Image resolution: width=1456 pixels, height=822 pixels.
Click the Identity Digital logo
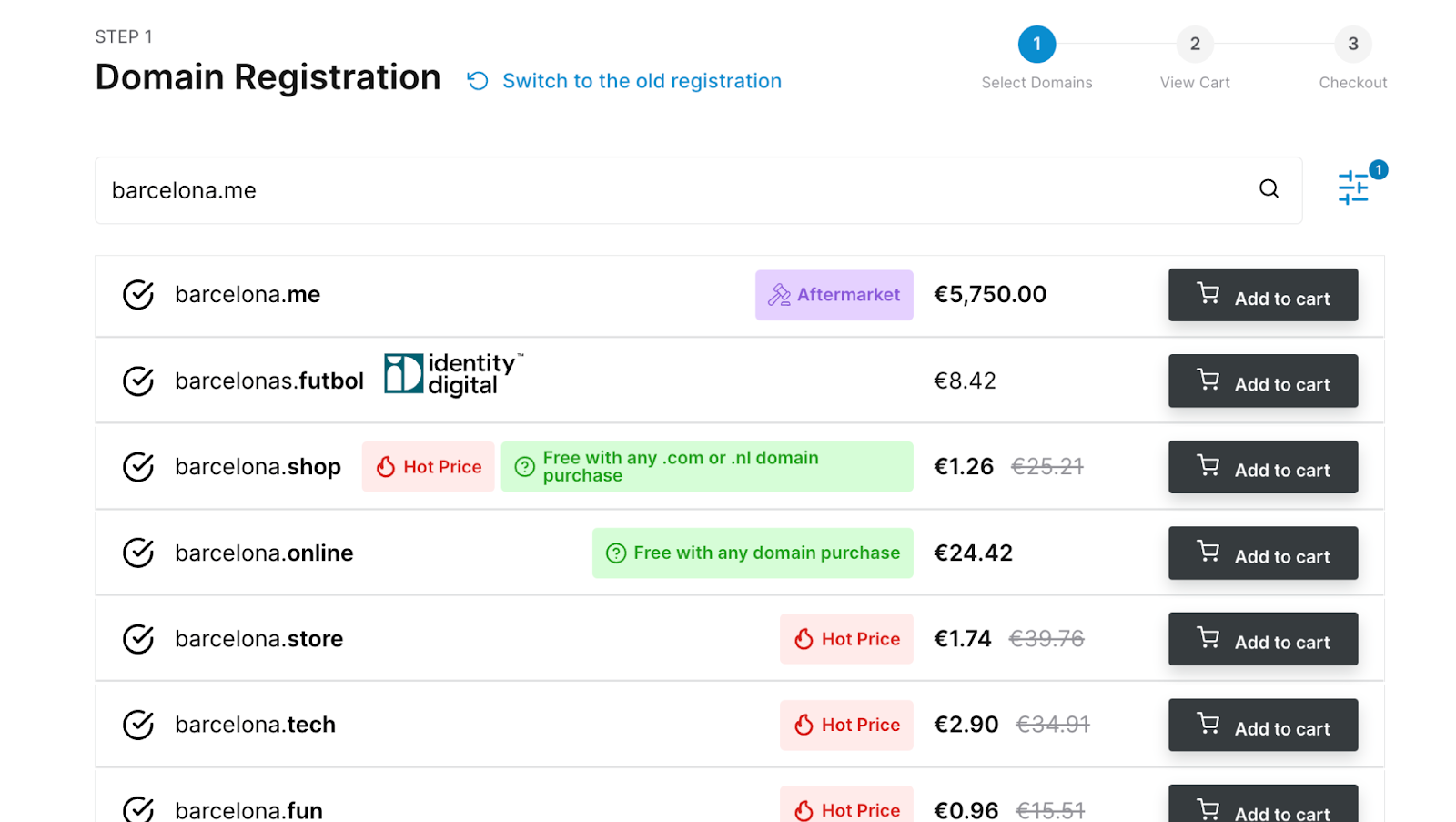pos(453,374)
